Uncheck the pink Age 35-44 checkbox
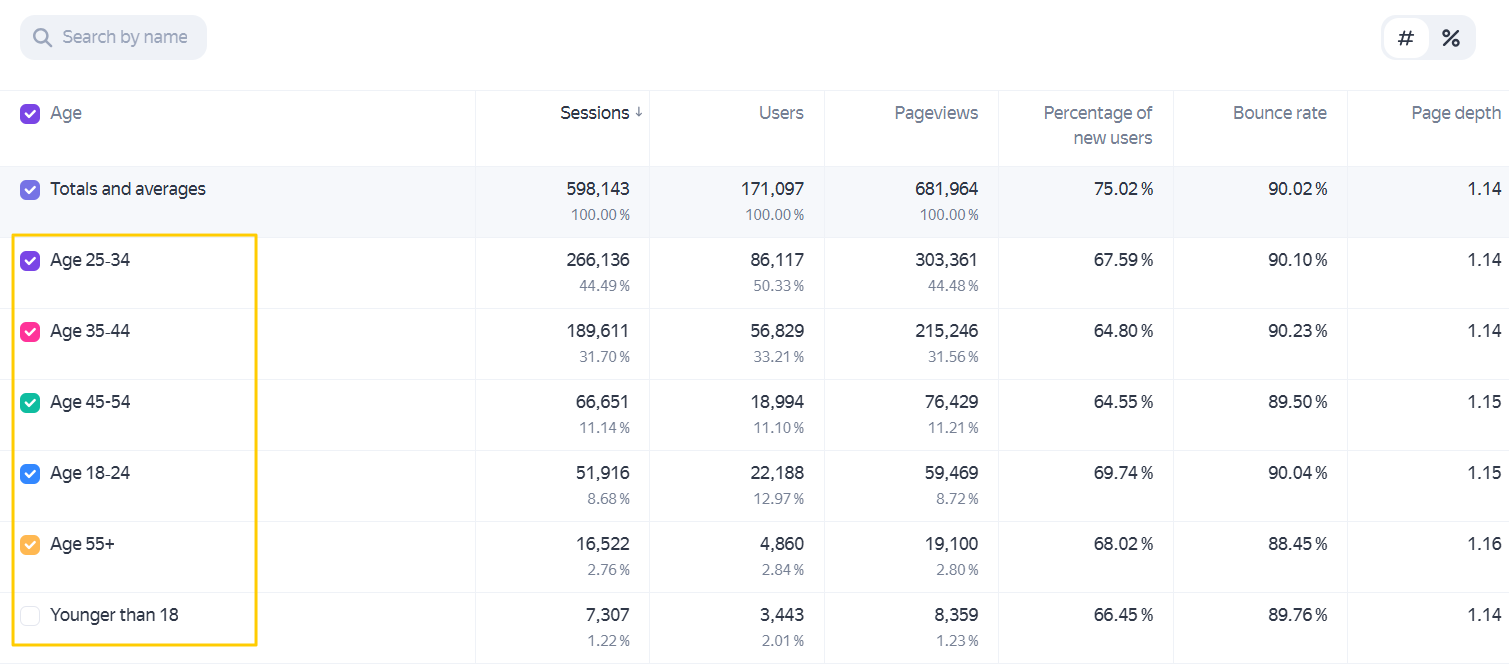 click(30, 331)
